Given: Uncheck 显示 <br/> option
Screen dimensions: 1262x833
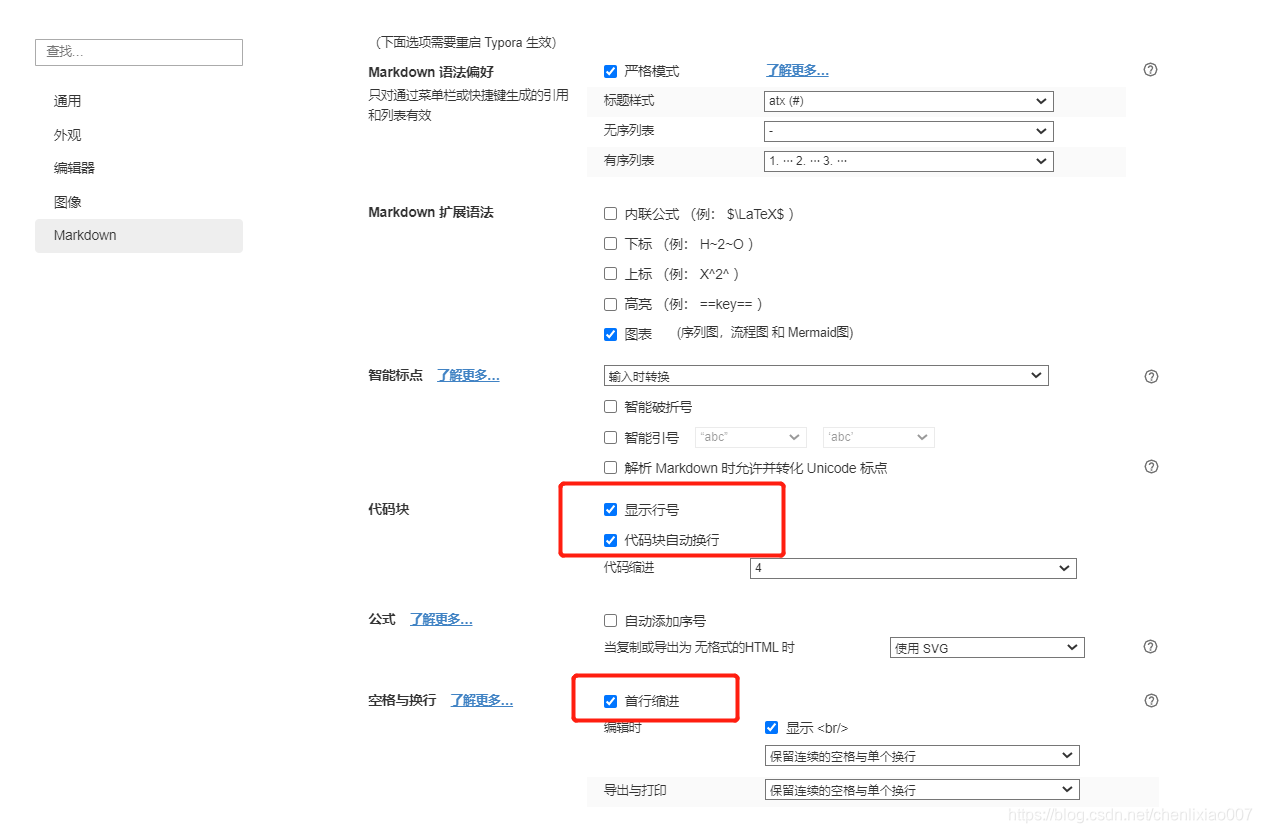Looking at the screenshot, I should click(771, 727).
